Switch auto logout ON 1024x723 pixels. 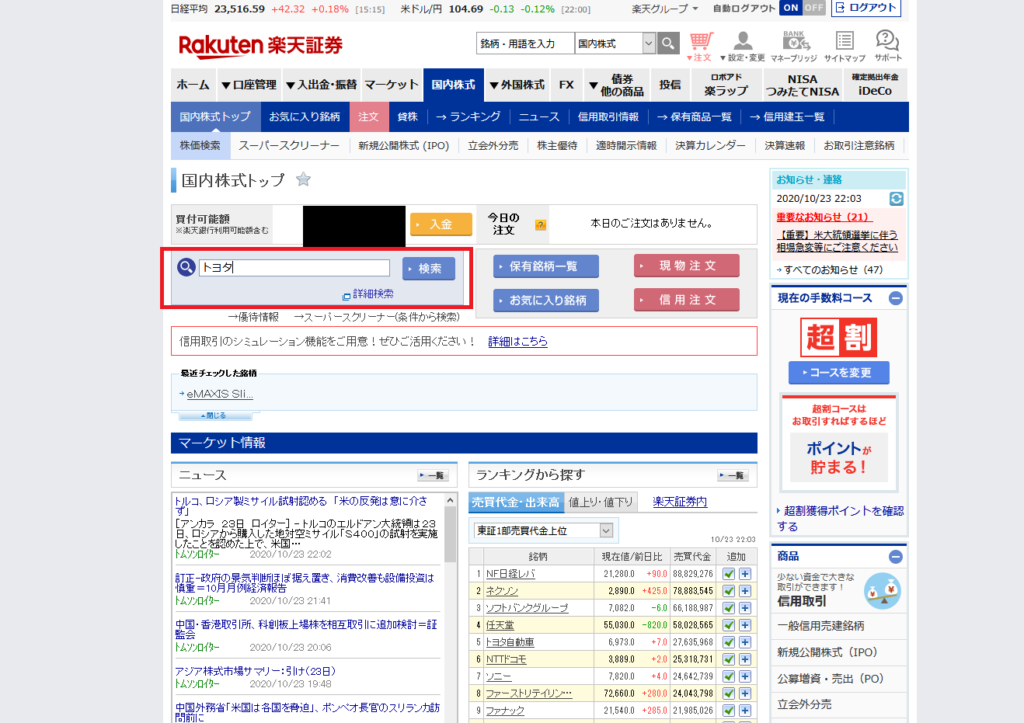point(791,8)
